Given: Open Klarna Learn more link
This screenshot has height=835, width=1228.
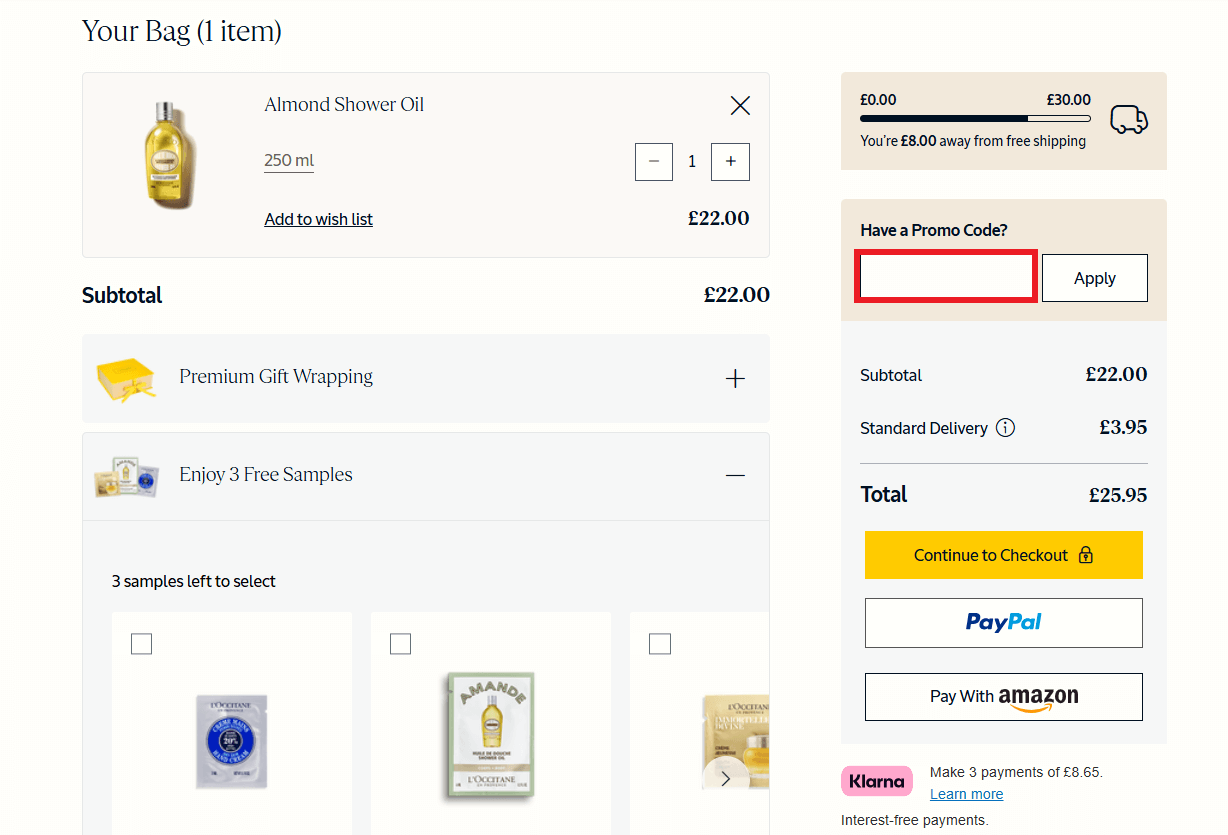Looking at the screenshot, I should tap(966, 794).
